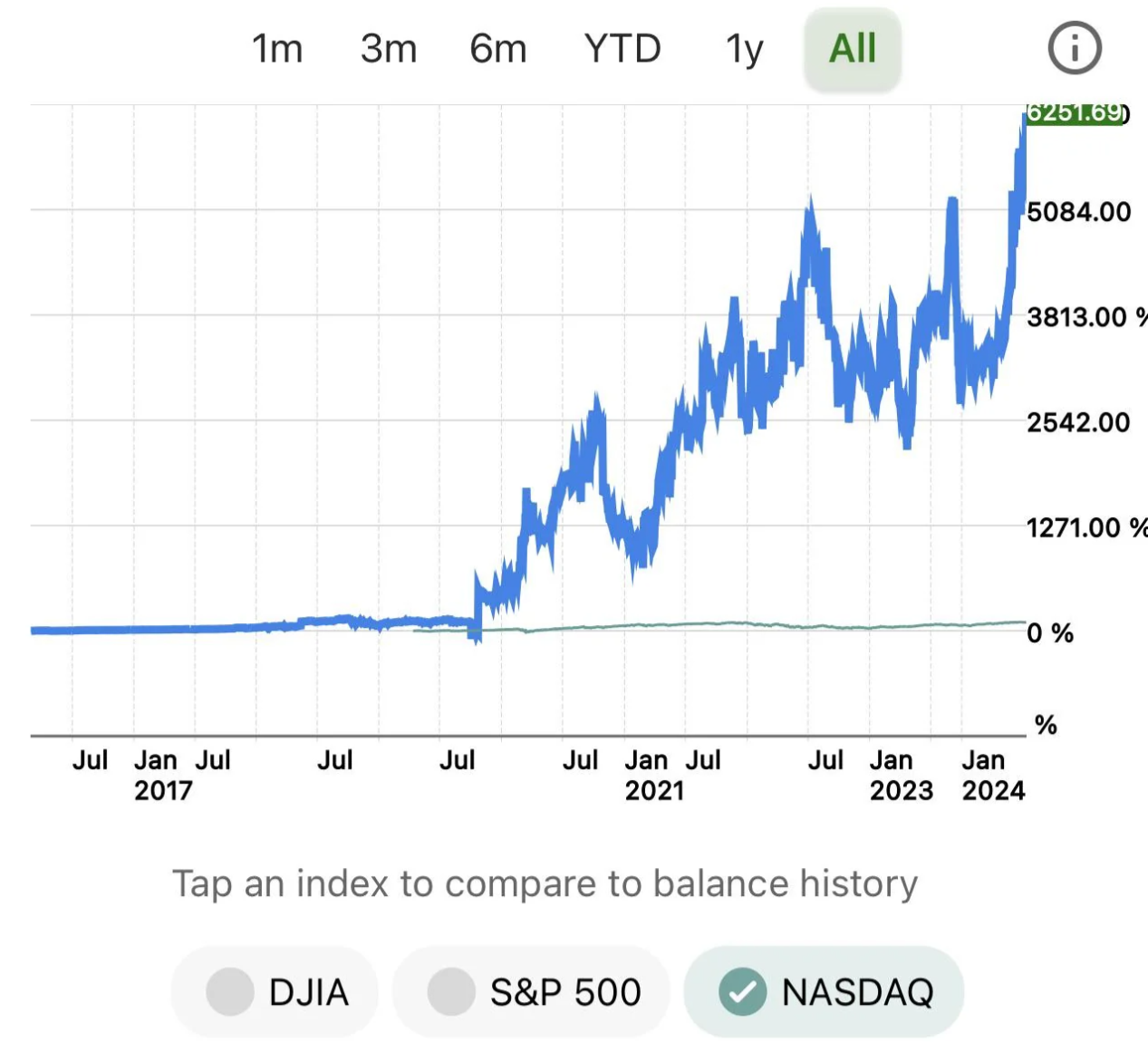Tap the 'Tap an index to compare' hint text

click(x=545, y=883)
